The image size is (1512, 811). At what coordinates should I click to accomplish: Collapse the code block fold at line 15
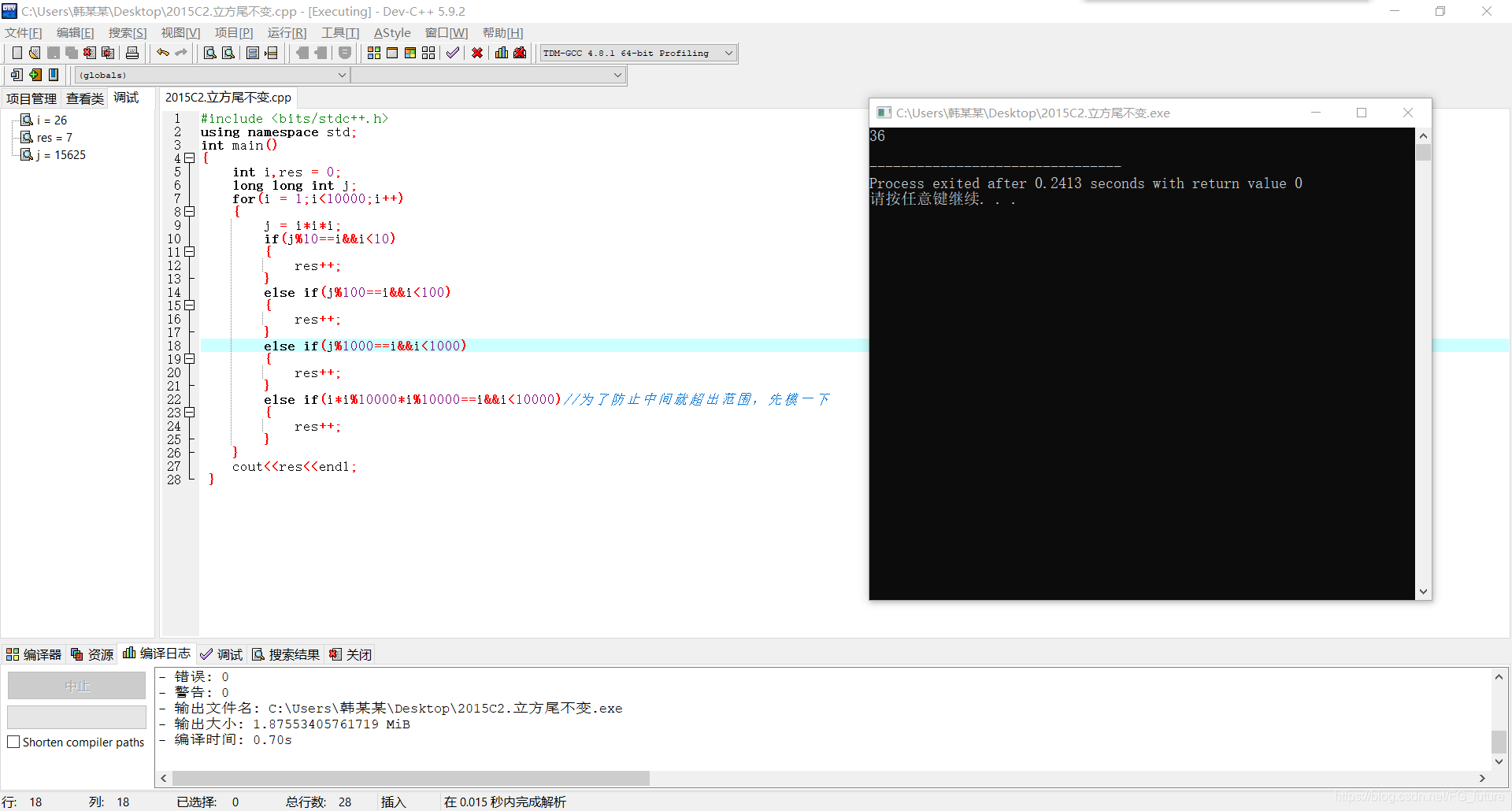coord(190,306)
